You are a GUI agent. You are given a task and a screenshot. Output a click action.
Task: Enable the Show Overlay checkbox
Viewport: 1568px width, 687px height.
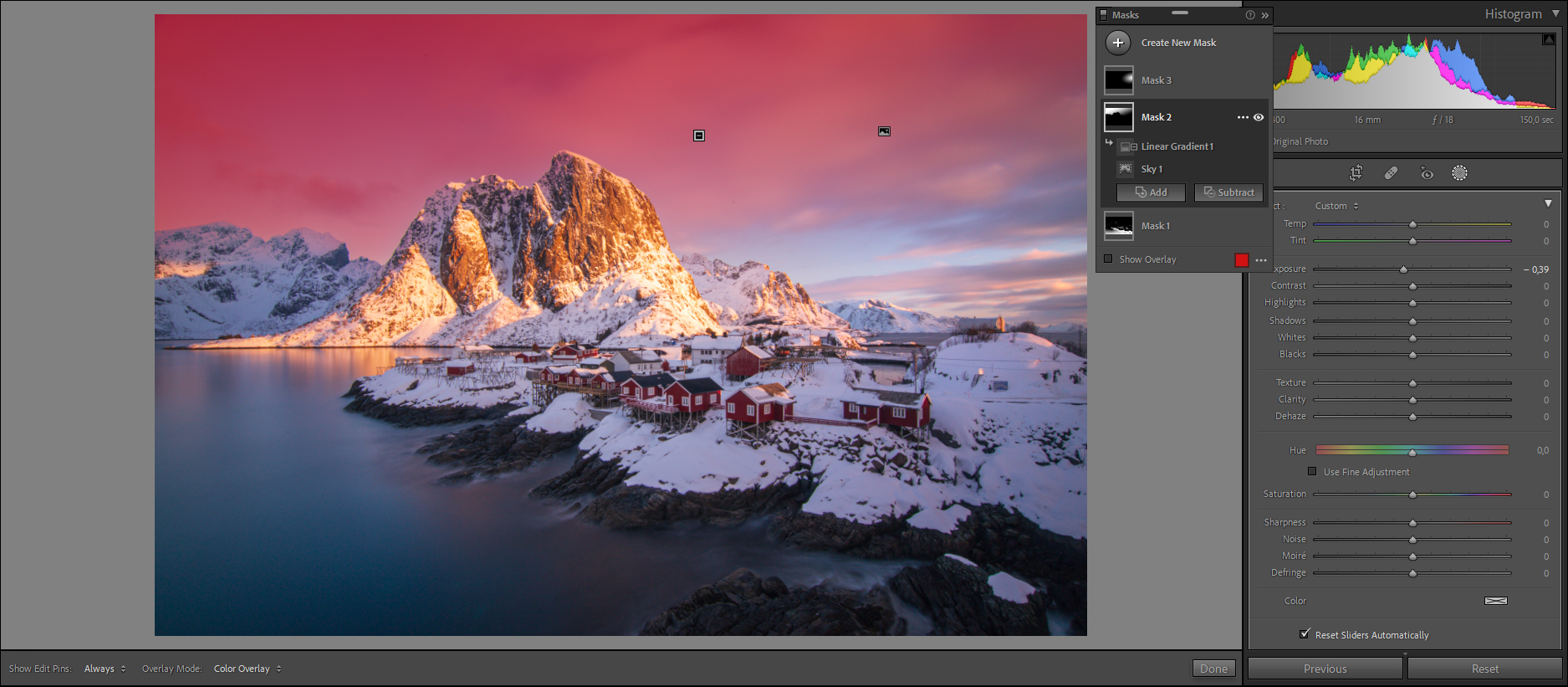click(x=1108, y=259)
